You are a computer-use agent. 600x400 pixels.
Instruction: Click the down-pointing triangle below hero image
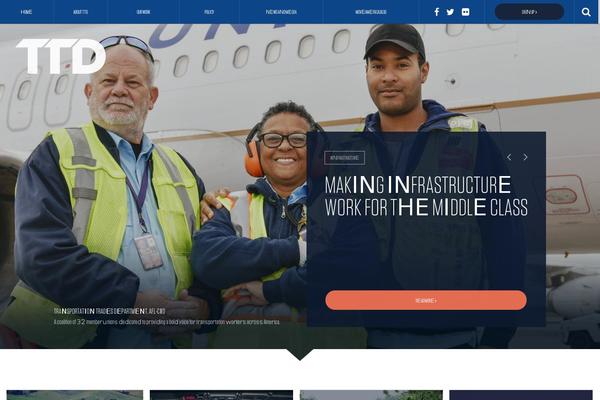point(300,354)
